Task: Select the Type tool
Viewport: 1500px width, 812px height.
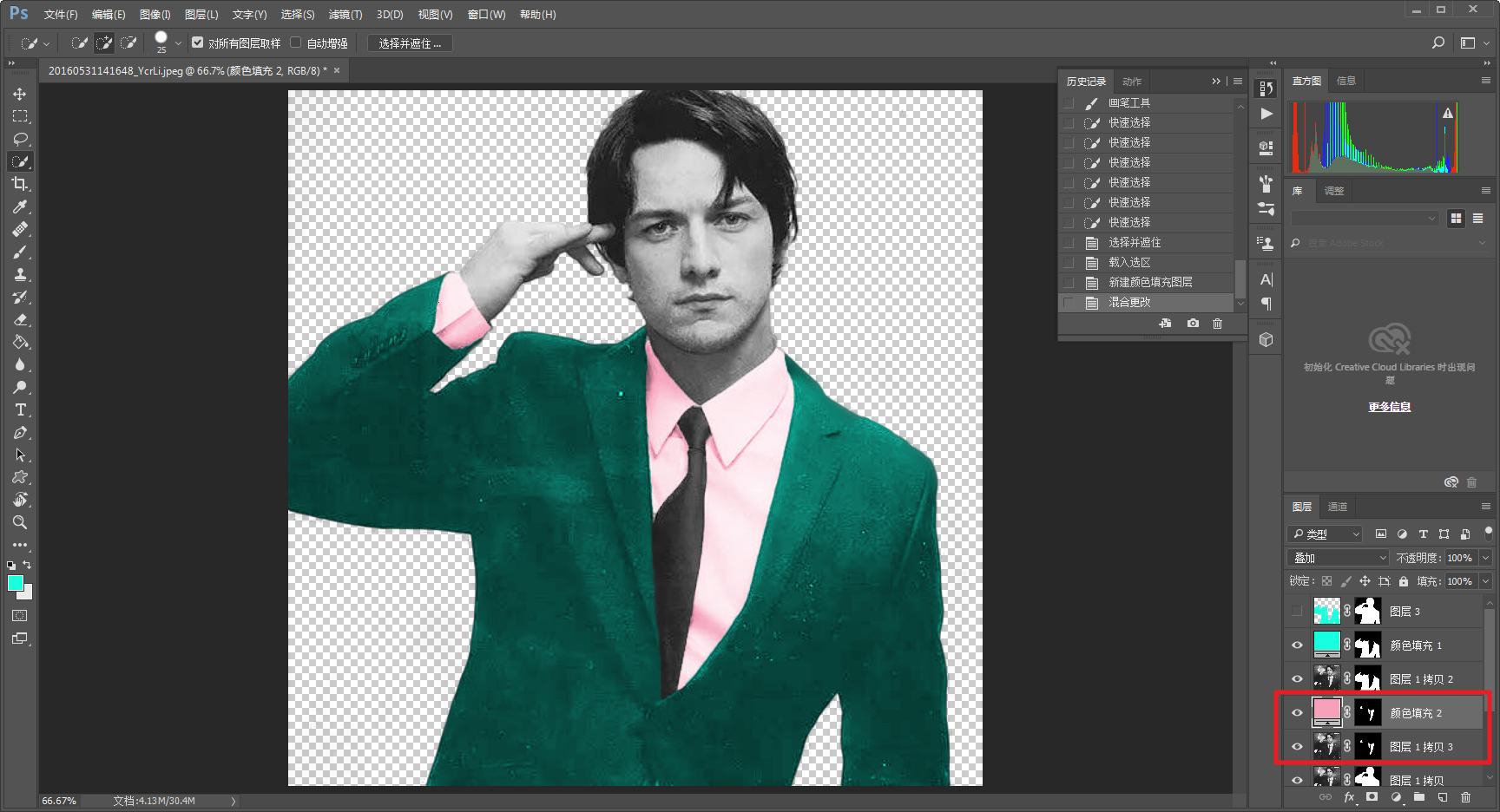Action: tap(19, 409)
